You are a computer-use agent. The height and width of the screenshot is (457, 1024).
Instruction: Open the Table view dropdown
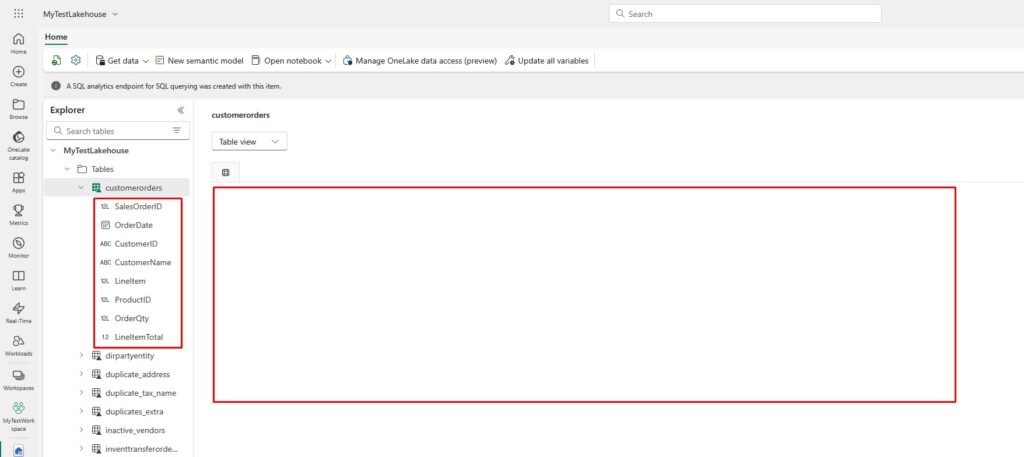[x=249, y=142]
